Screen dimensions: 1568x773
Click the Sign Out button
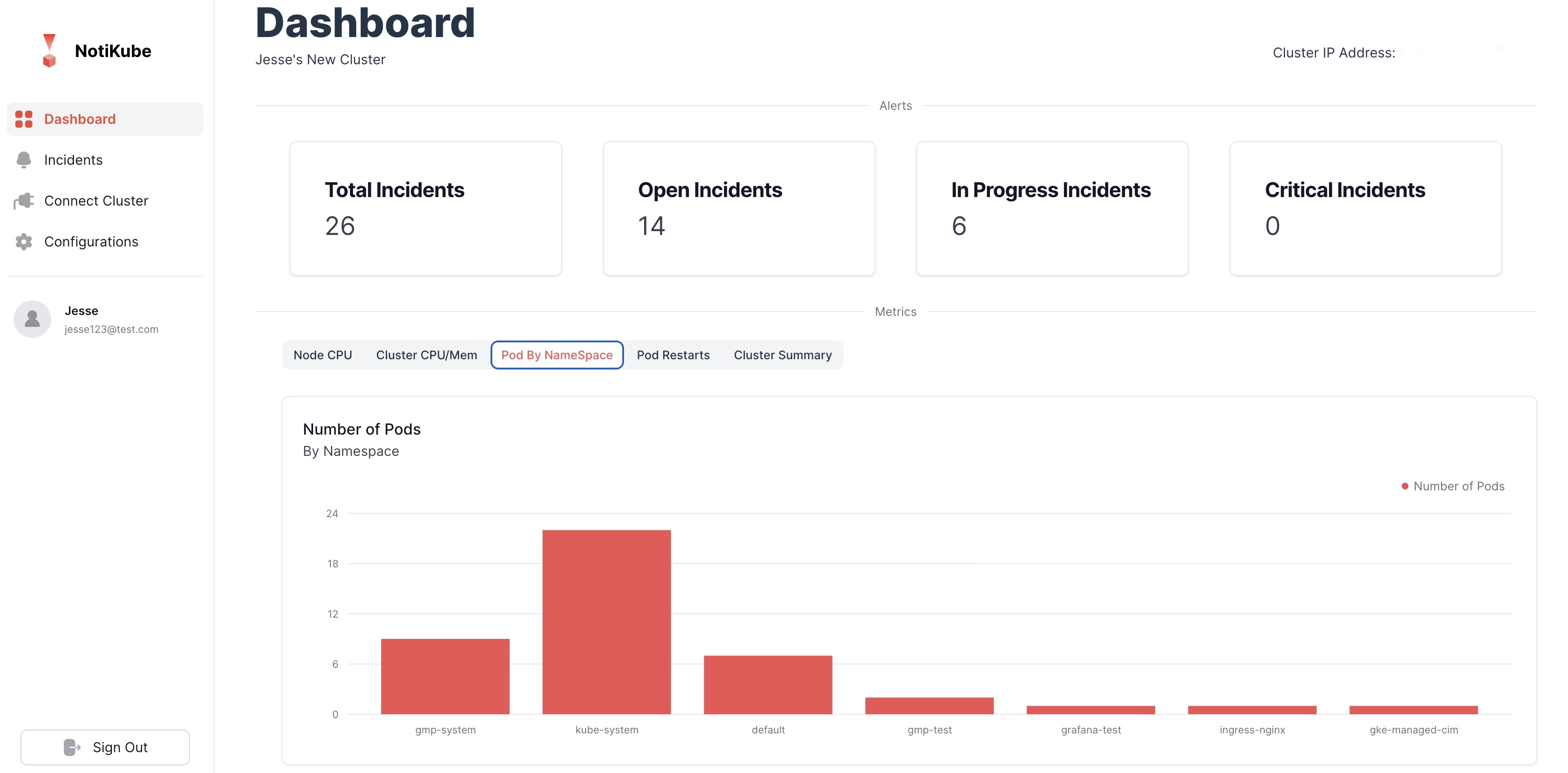coord(105,747)
